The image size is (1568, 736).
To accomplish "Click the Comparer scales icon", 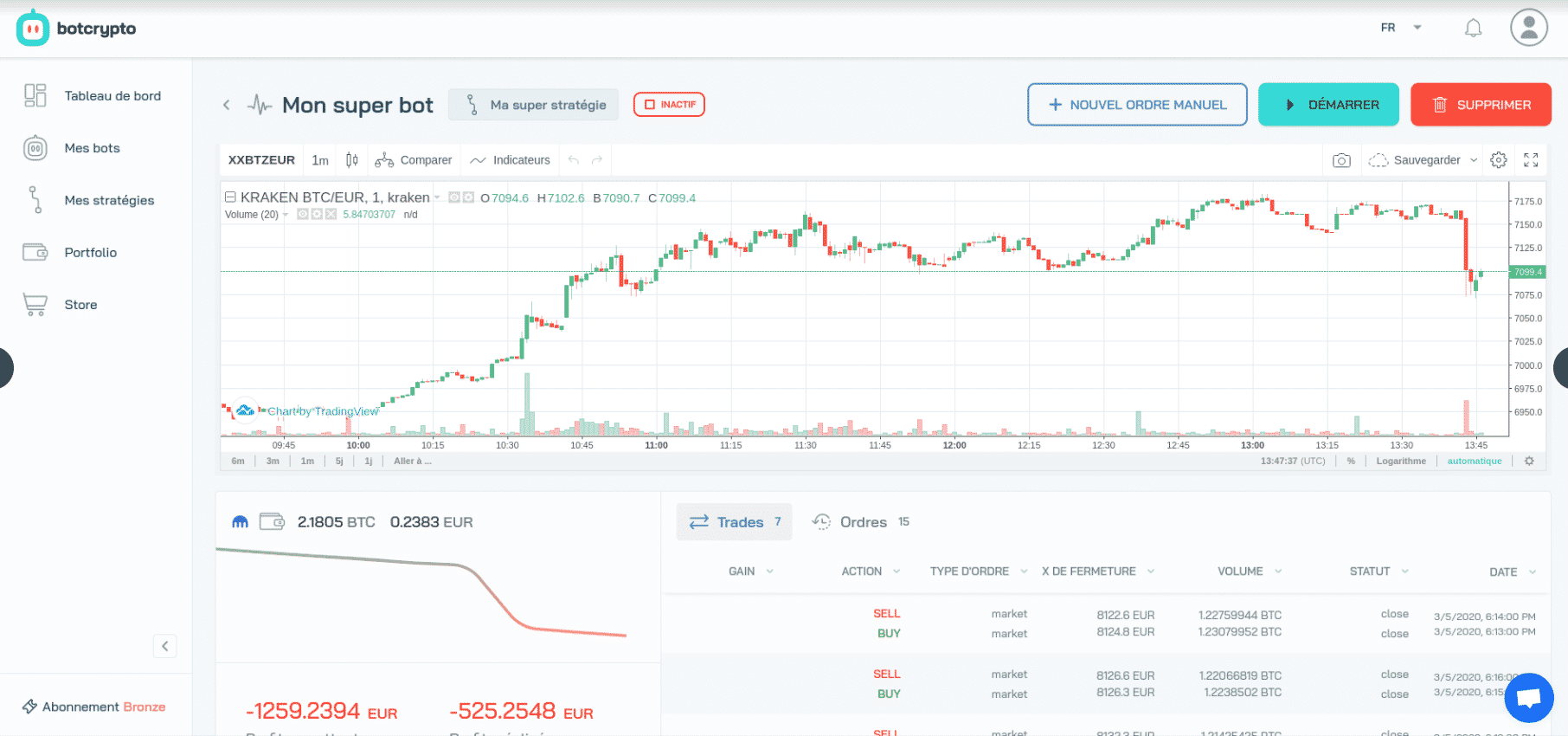I will pyautogui.click(x=383, y=160).
